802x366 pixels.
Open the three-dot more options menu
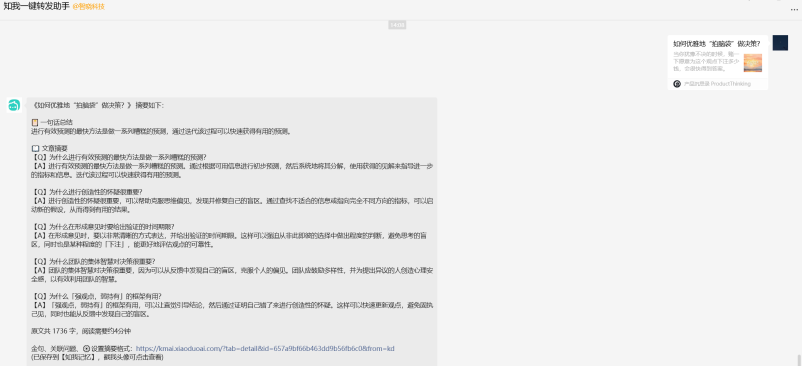click(793, 9)
